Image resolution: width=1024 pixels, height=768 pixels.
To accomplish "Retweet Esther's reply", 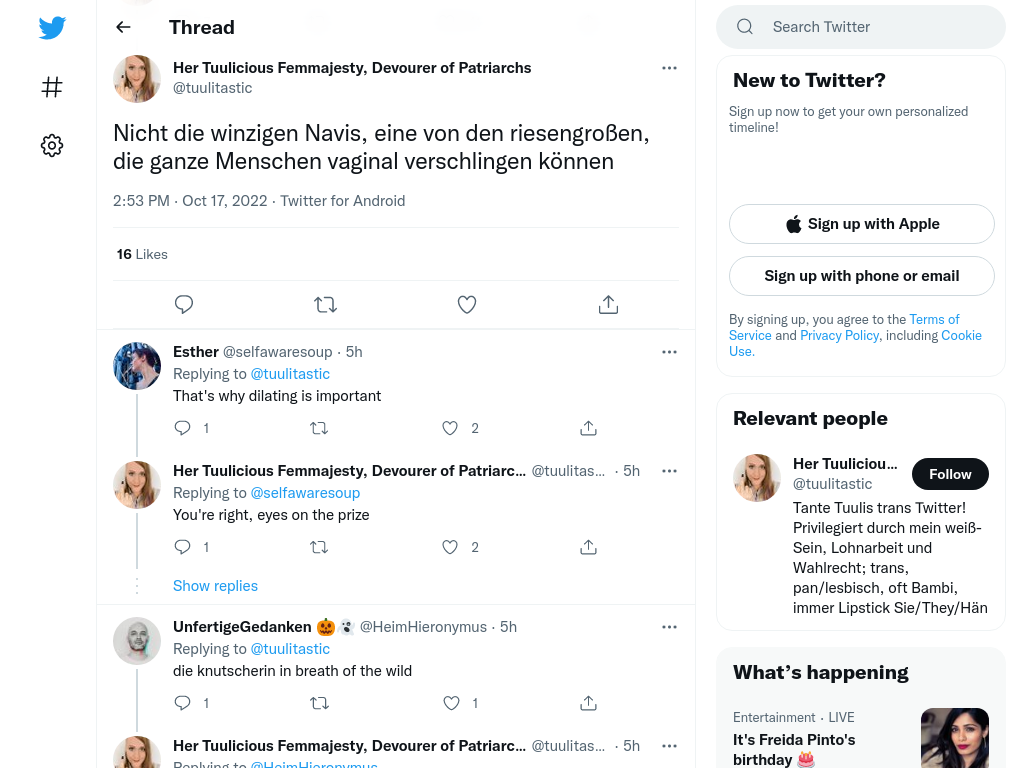I will (x=319, y=428).
